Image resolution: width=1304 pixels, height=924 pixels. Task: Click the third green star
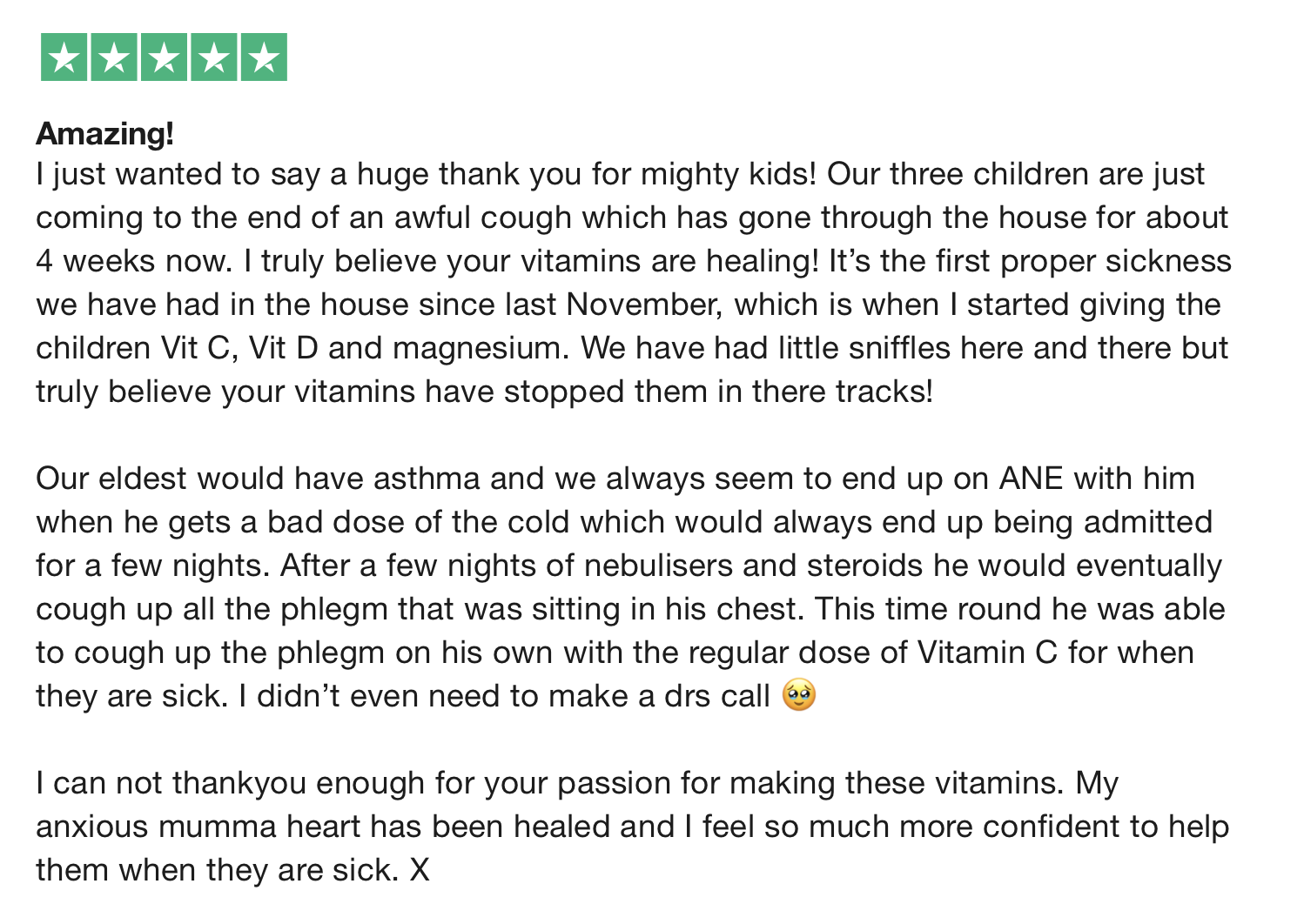[x=164, y=57]
